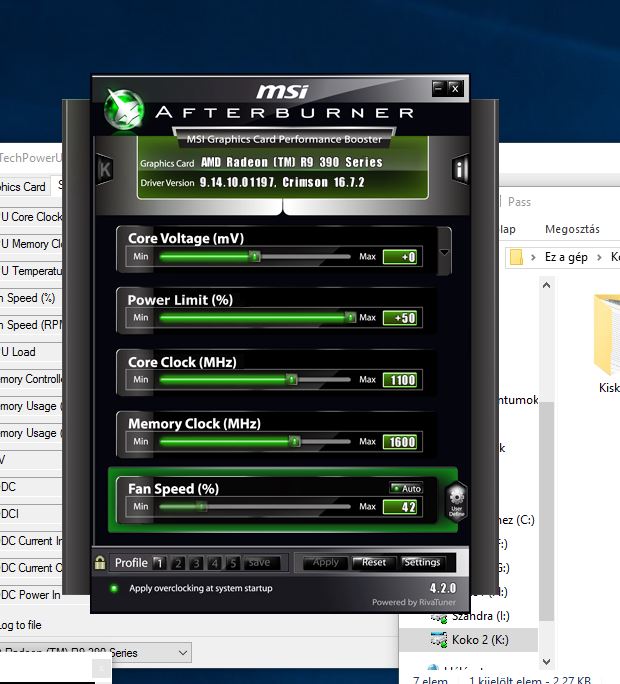The height and width of the screenshot is (684, 620).
Task: Click the breadcrumb chevron after Ez a gép
Action: [599, 257]
